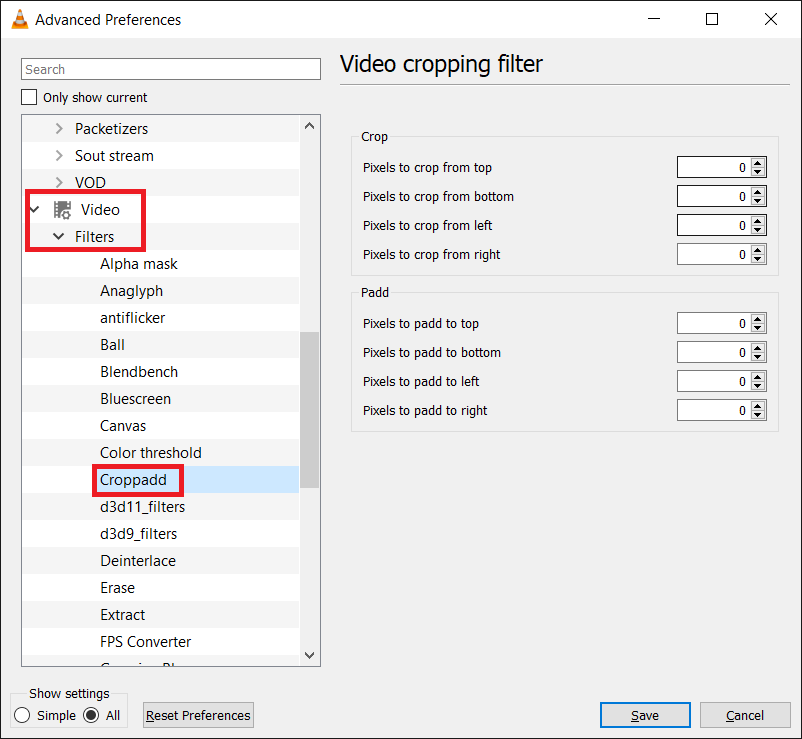Save the preferences changes
Viewport: 802px width, 739px height.
click(x=644, y=714)
